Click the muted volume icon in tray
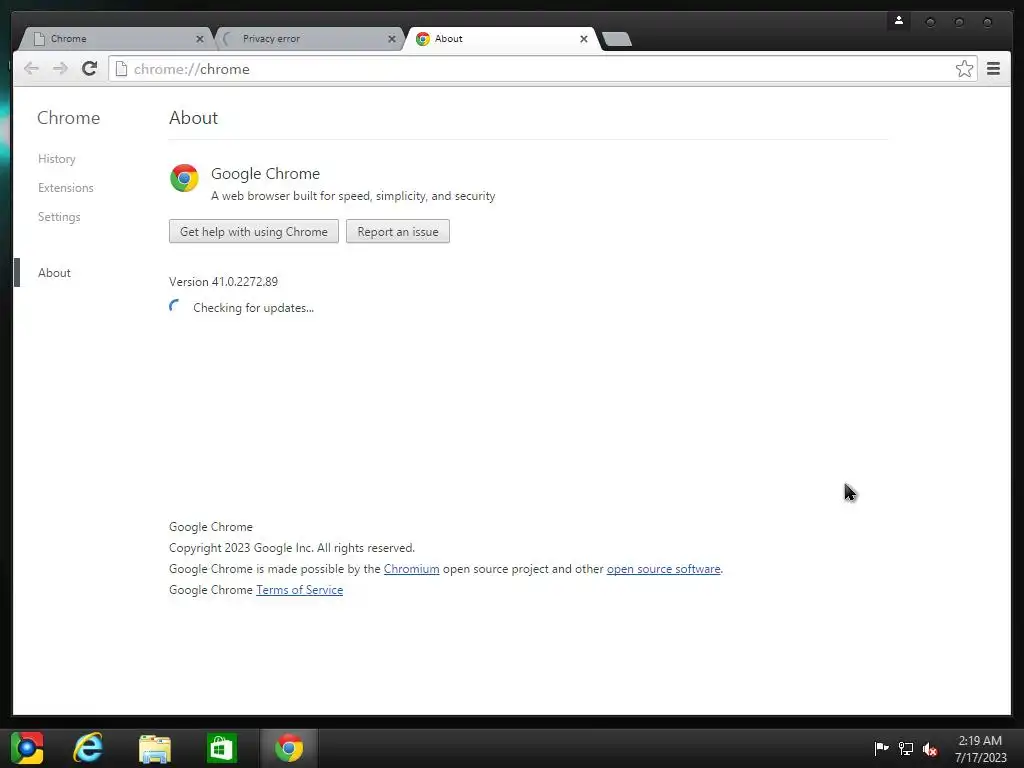 click(930, 748)
